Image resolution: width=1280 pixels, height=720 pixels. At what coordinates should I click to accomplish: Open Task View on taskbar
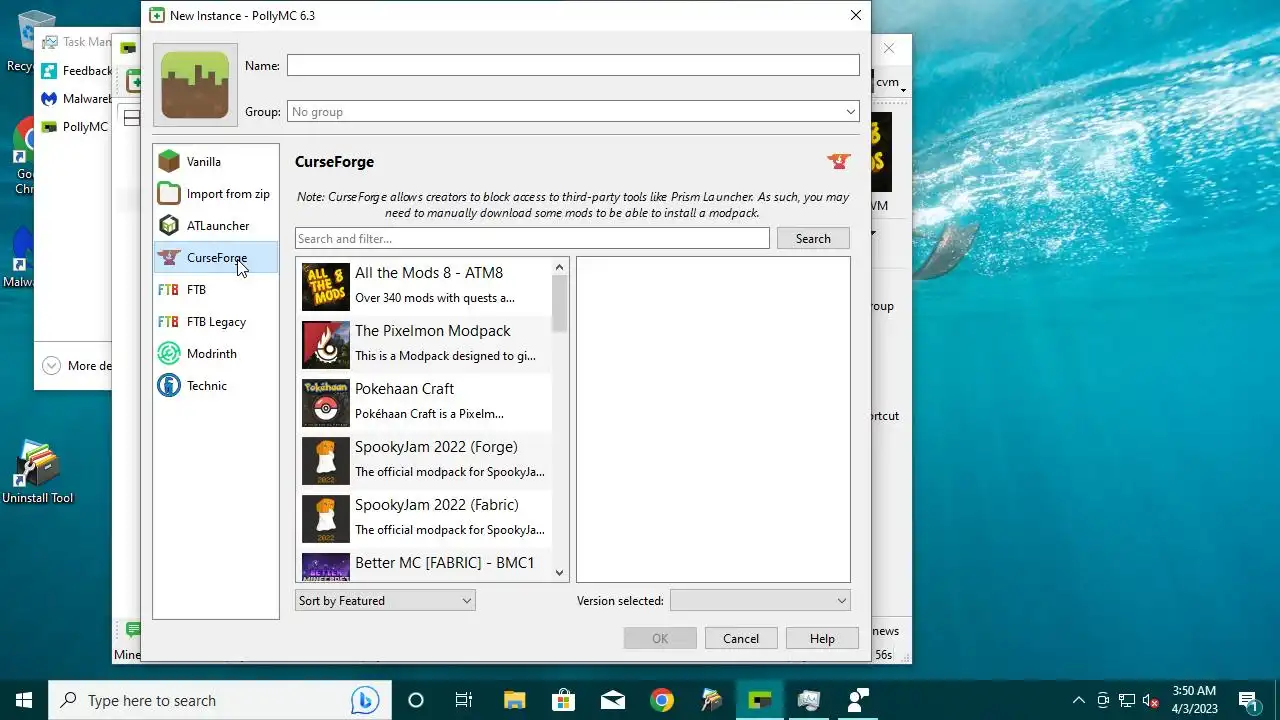pos(464,700)
